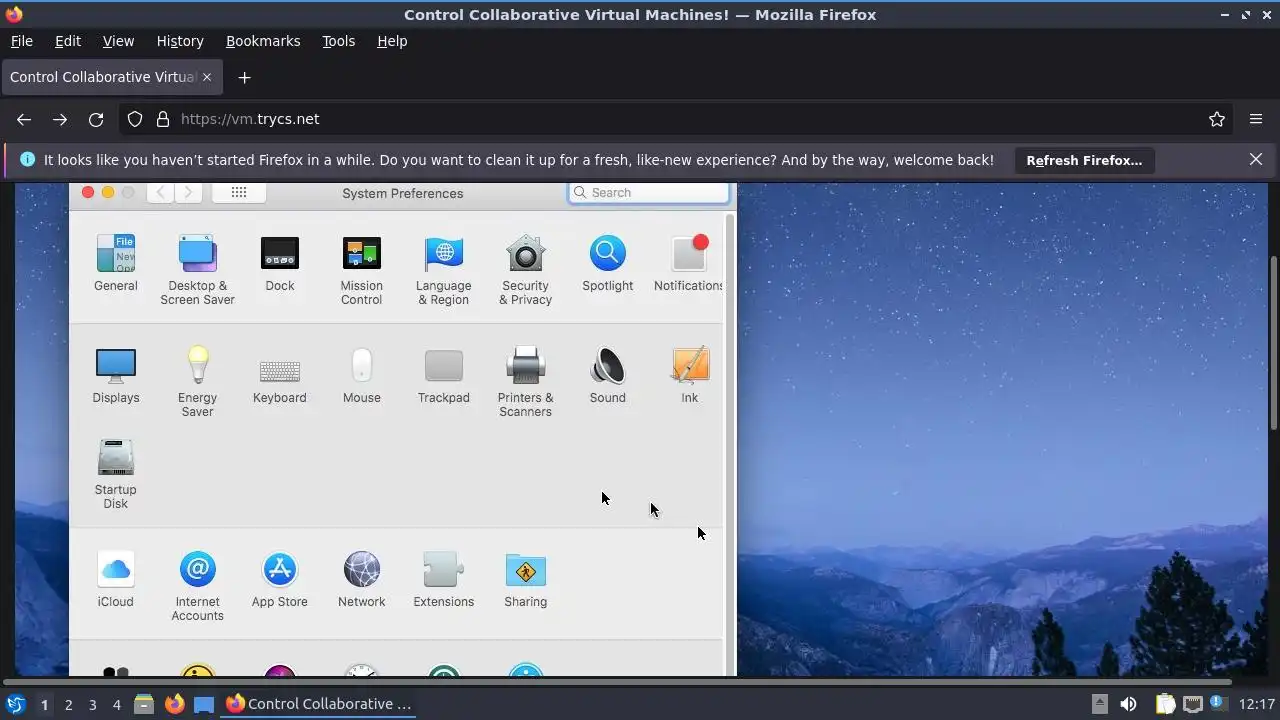Open Printers & Scanners preferences
This screenshot has width=1280, height=720.
pyautogui.click(x=525, y=382)
